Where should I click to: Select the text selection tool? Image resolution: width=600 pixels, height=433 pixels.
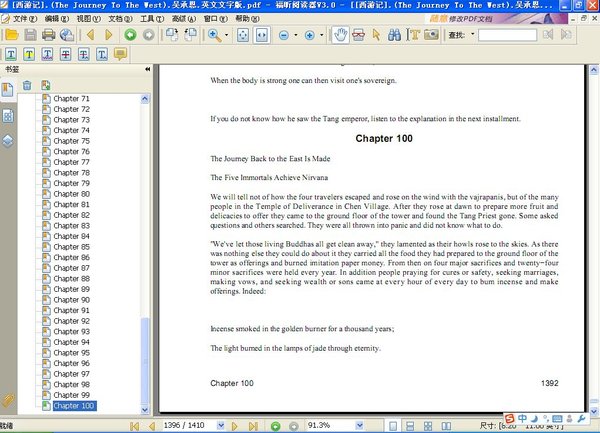[x=413, y=35]
